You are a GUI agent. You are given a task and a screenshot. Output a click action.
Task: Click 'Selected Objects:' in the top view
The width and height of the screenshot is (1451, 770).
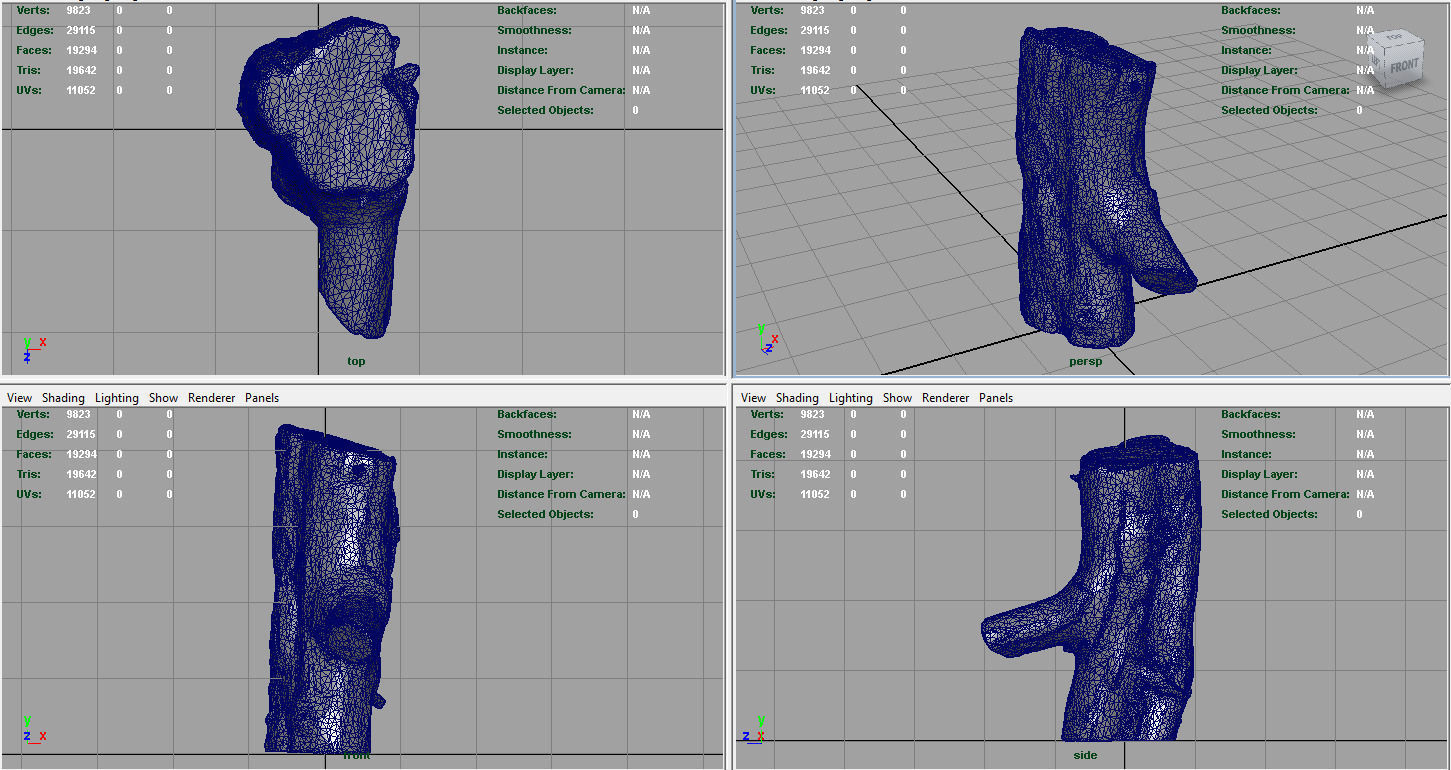(x=545, y=110)
